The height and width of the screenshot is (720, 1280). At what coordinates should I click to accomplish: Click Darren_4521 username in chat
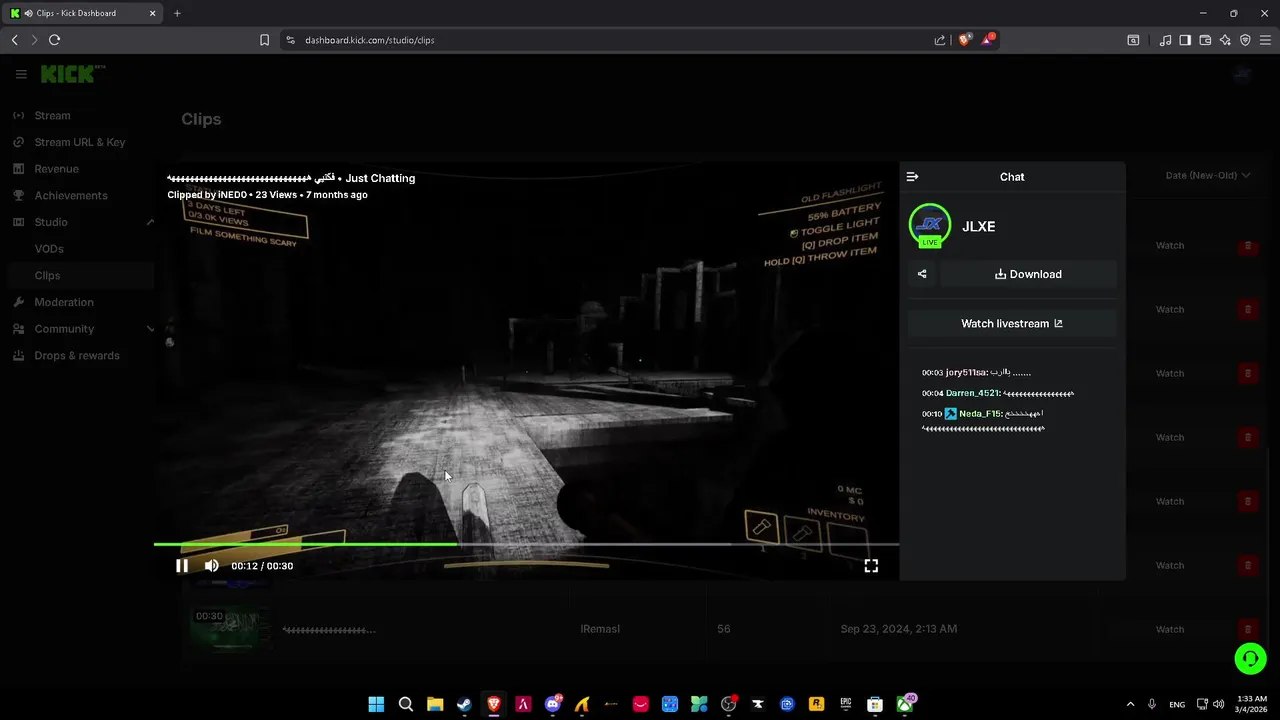click(972, 393)
